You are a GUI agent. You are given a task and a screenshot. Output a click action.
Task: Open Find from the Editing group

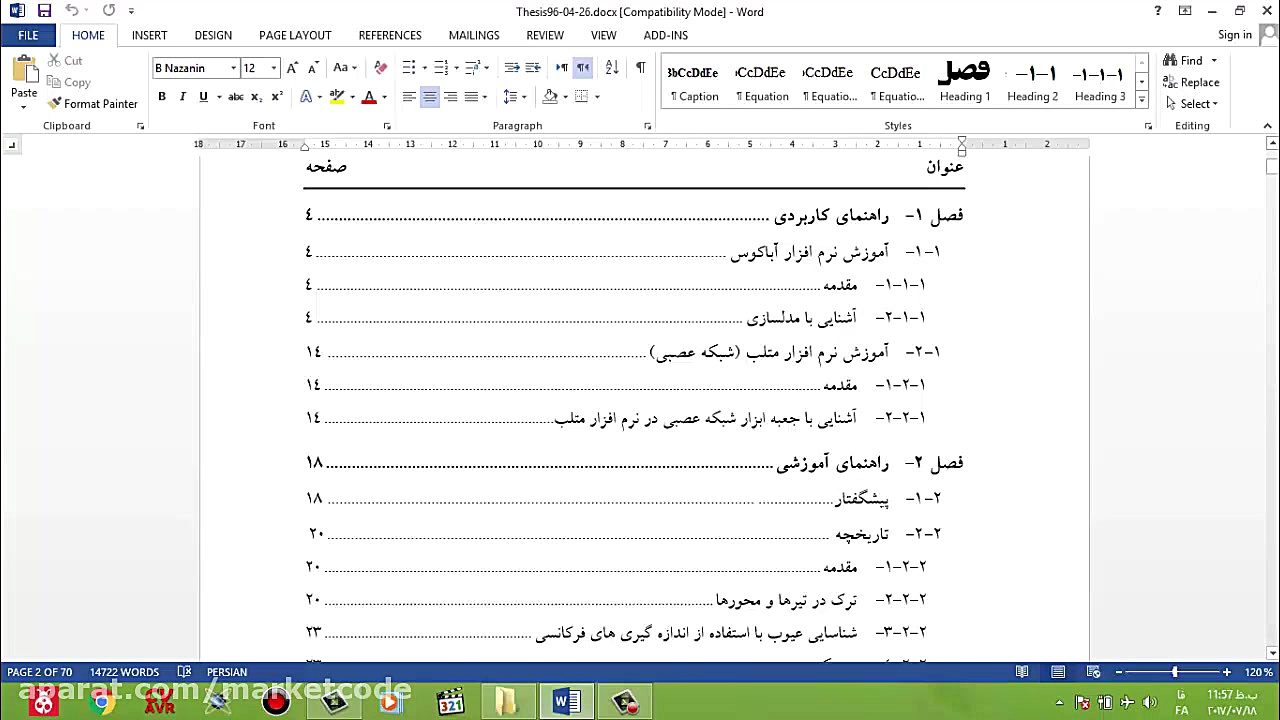[1183, 60]
